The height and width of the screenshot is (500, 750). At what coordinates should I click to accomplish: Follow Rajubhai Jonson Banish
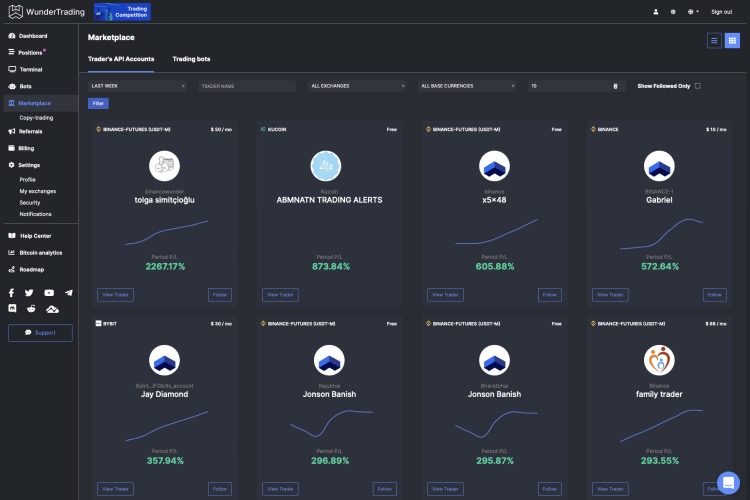coord(385,489)
